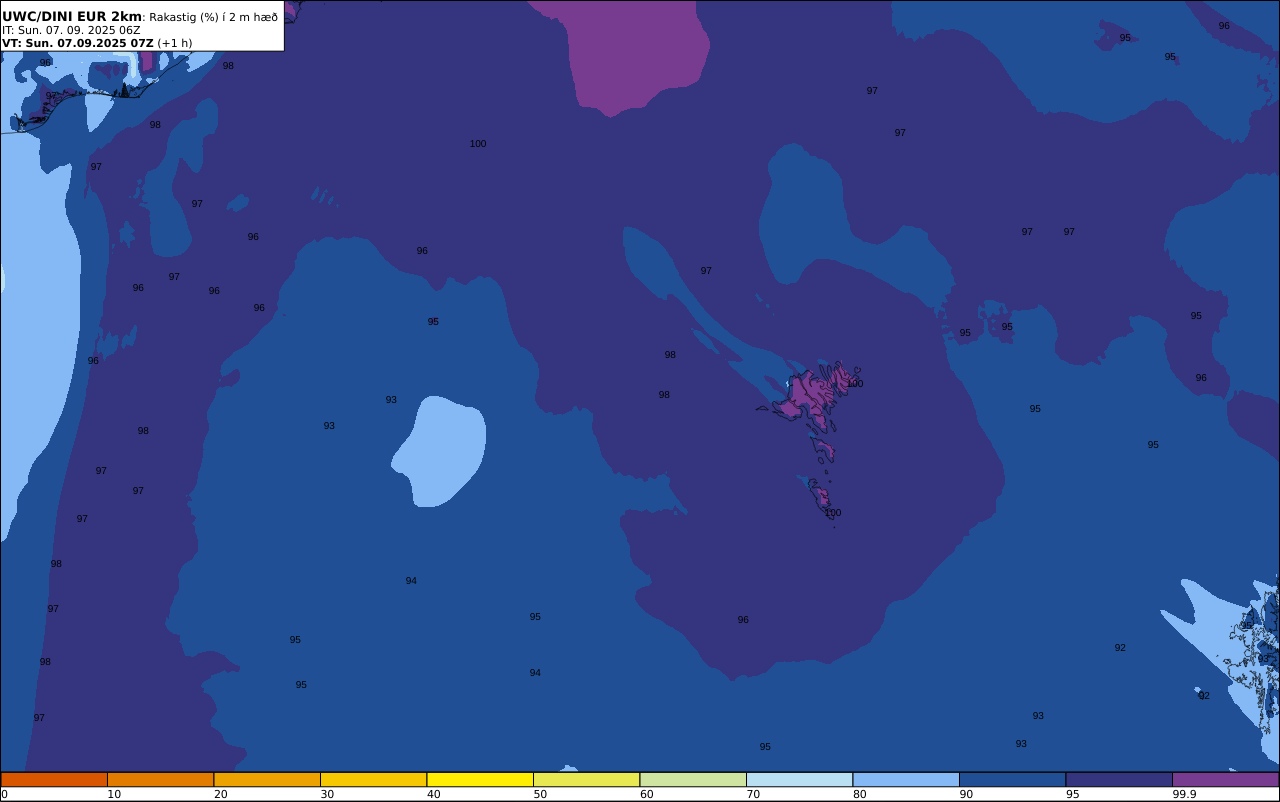Click the '0' tick label under the colorbar
The height and width of the screenshot is (802, 1280).
click(x=4, y=794)
